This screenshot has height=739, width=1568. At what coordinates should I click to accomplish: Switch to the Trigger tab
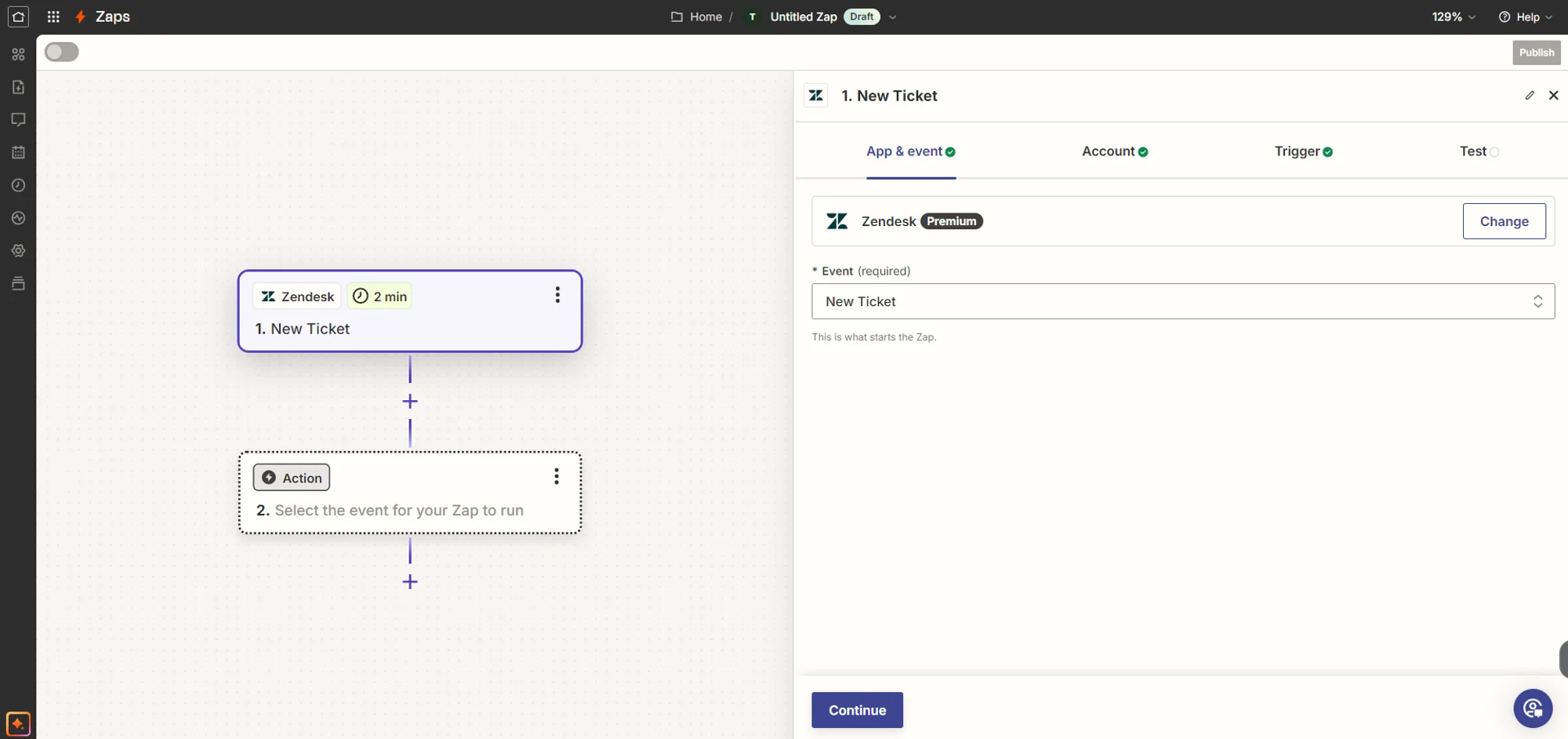tap(1303, 151)
